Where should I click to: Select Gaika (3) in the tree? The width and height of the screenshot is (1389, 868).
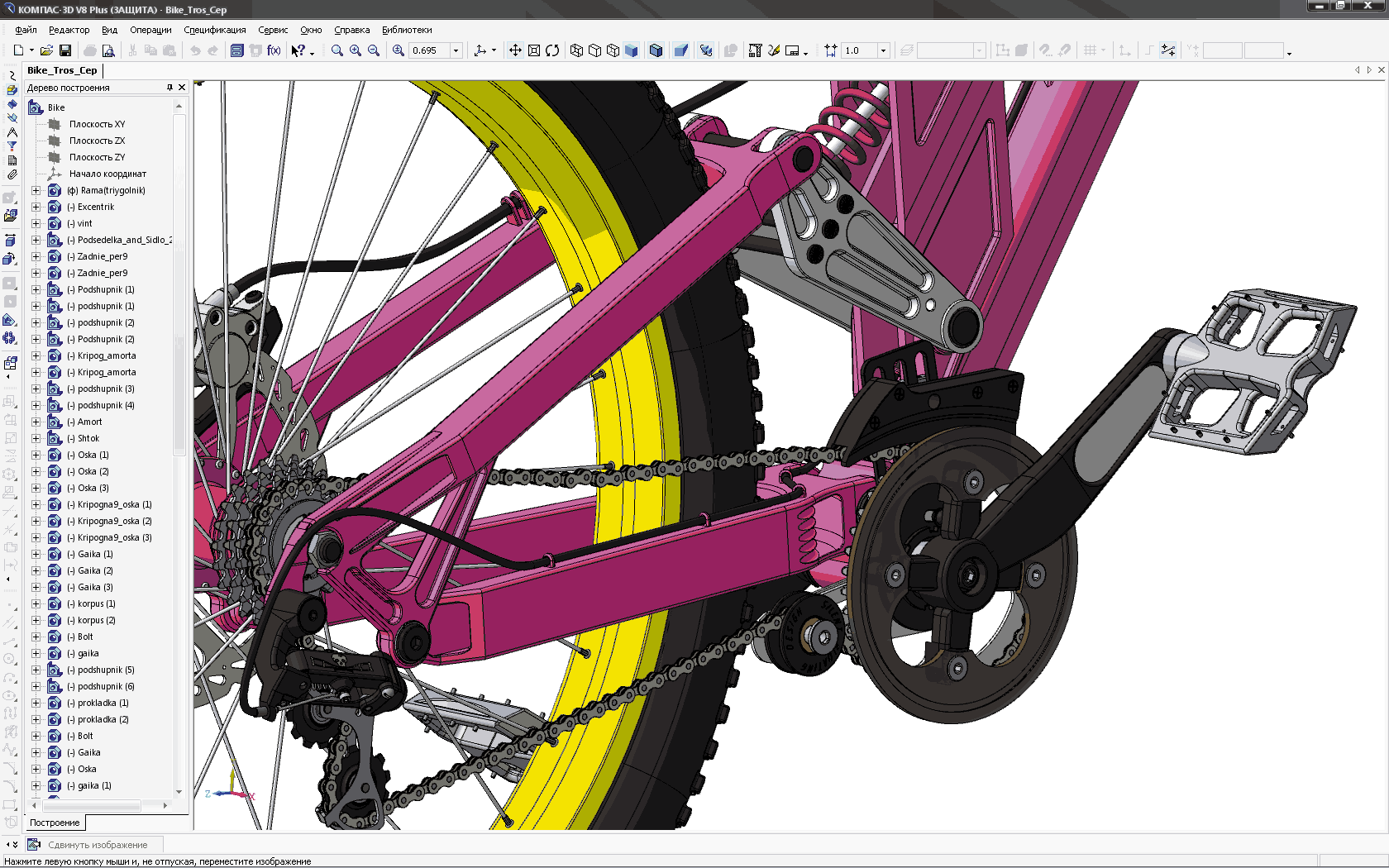click(90, 587)
